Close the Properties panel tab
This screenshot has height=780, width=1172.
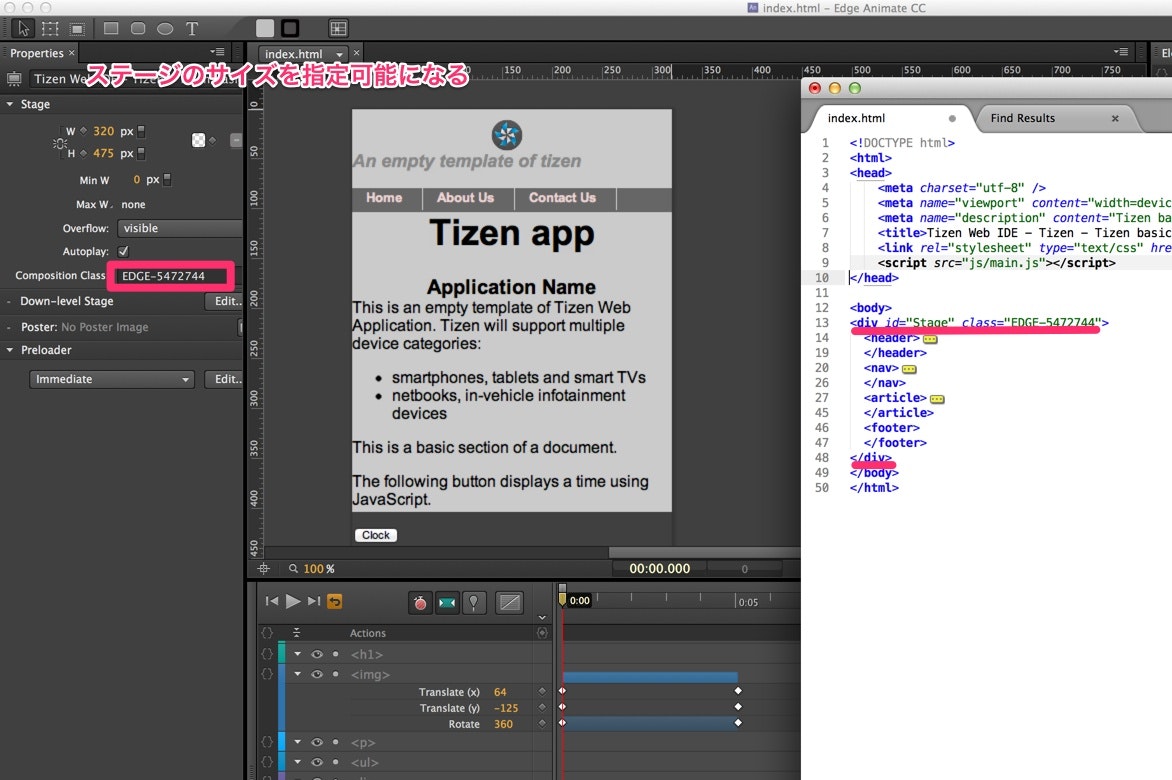(72, 53)
